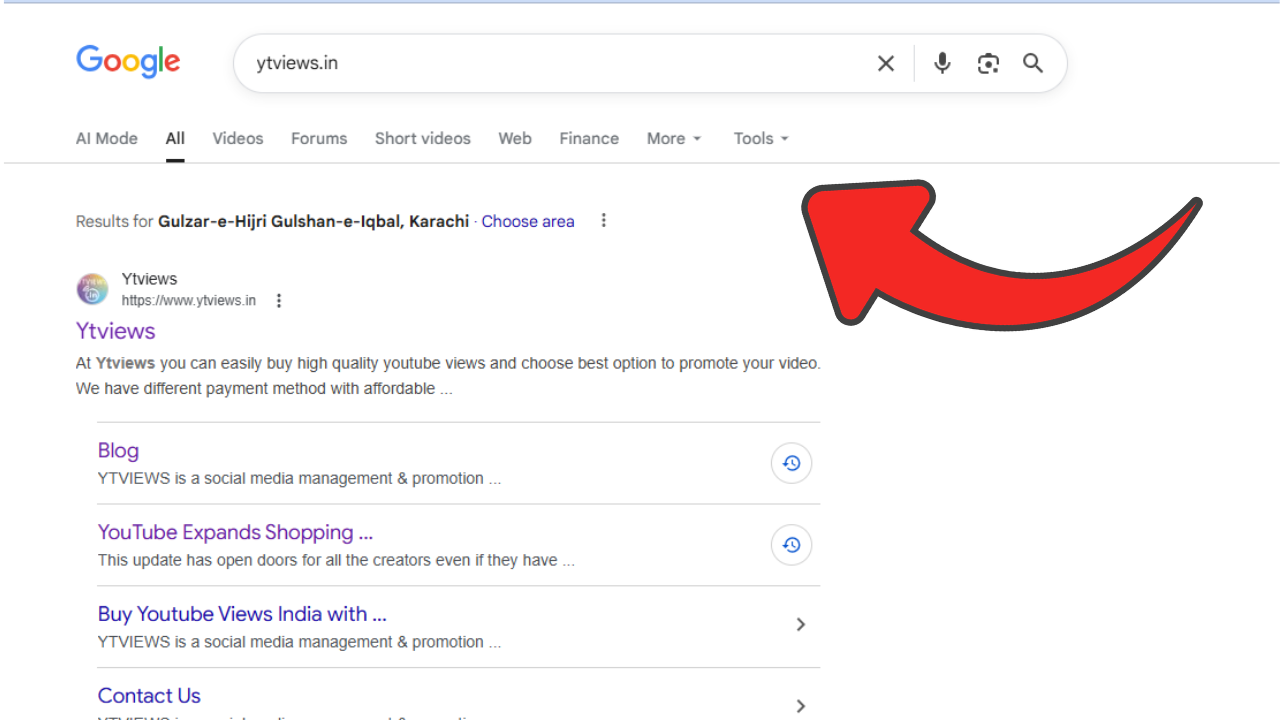Open Search by image camera icon
Screen dimensions: 1280x720
(988, 64)
